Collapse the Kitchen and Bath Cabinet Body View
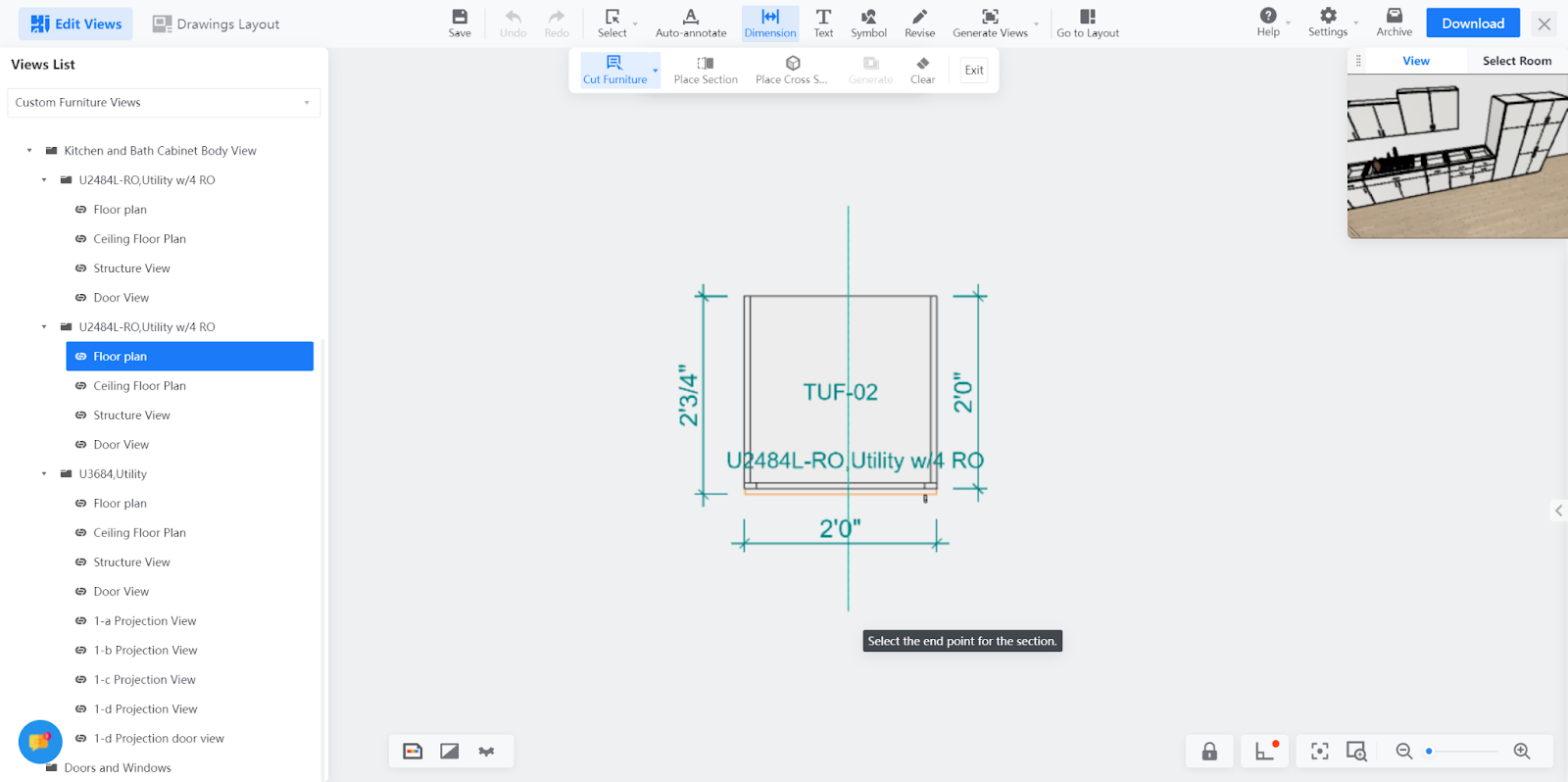 click(x=29, y=151)
